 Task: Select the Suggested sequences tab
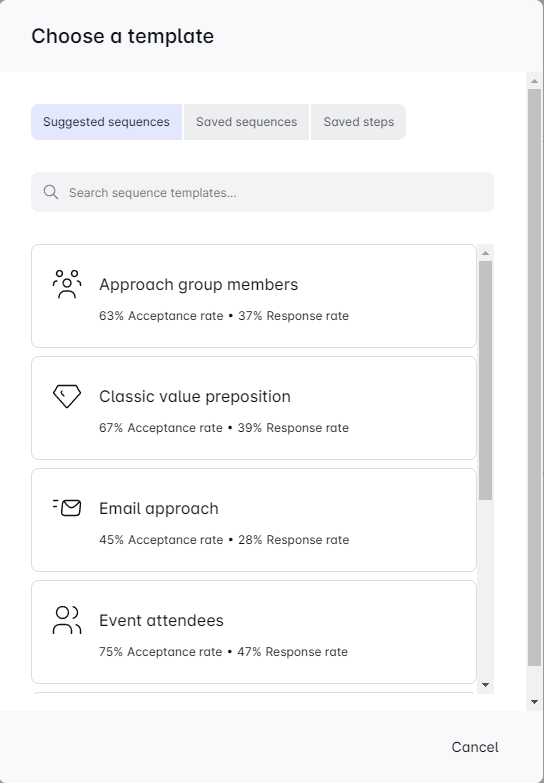coord(106,122)
